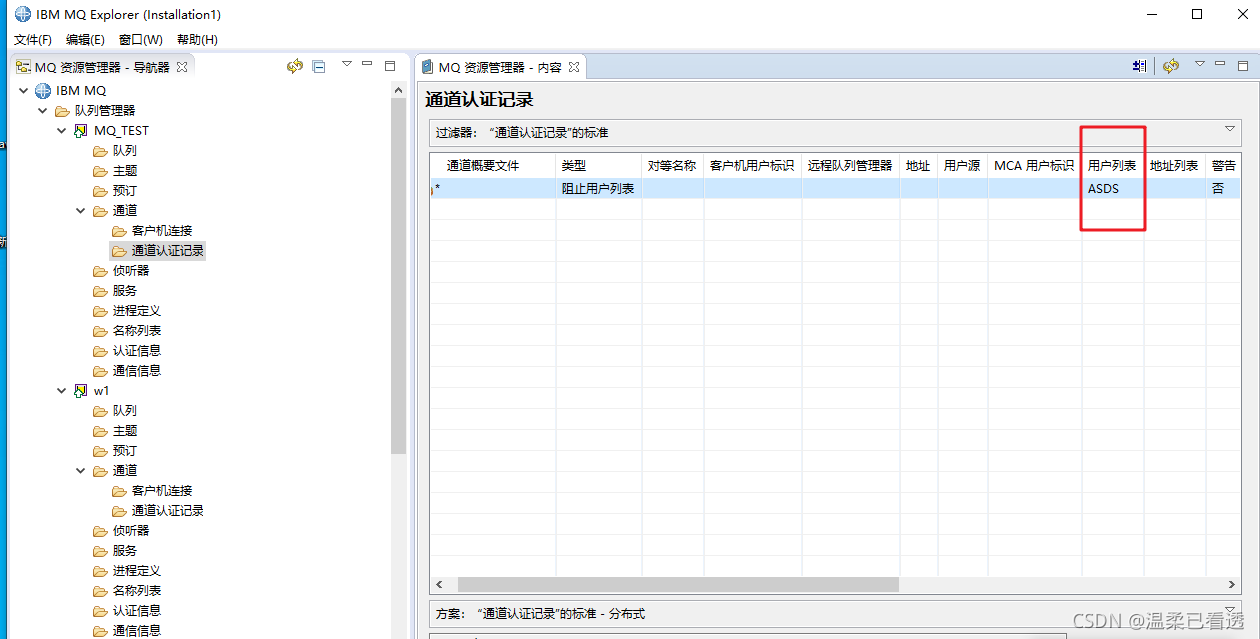
Task: Open 客户机连接 under MQ_TEST 通道
Action: 162,231
